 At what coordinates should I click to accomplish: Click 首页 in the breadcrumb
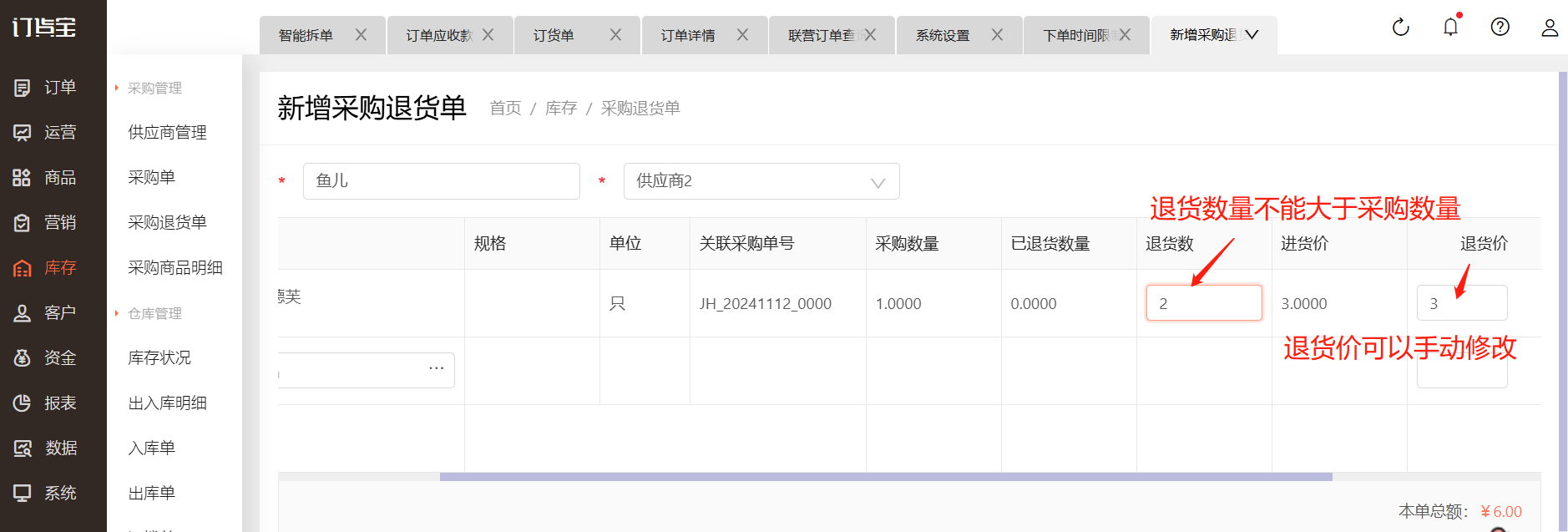click(x=505, y=109)
